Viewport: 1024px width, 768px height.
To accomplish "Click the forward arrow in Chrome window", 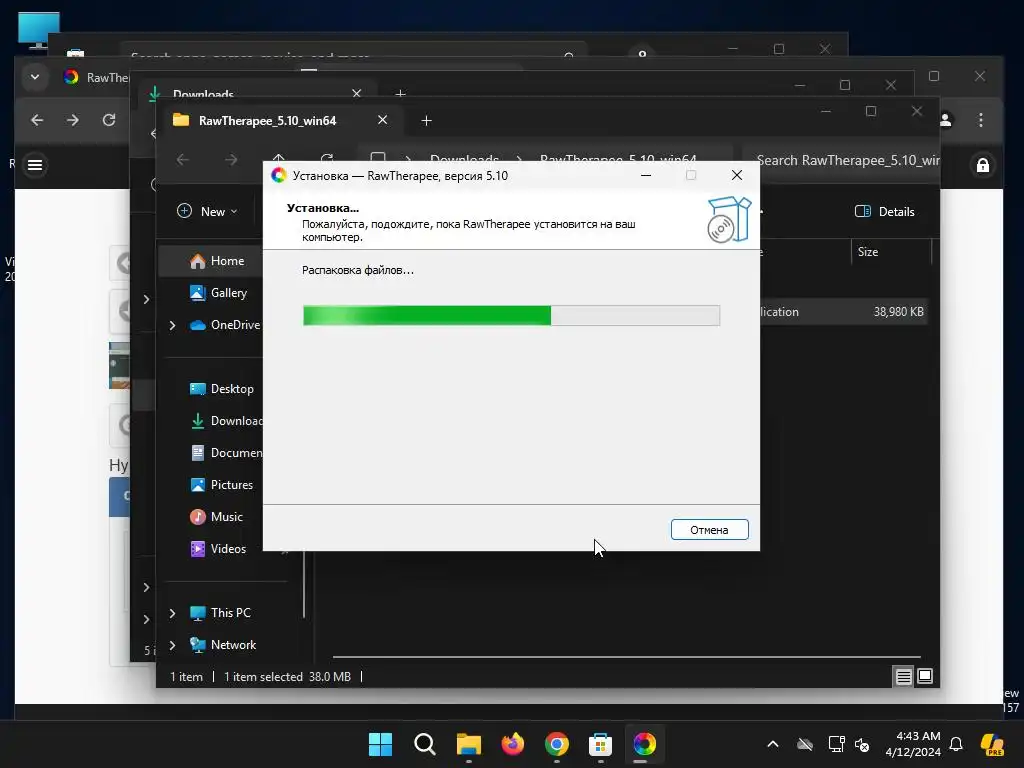I will click(73, 120).
